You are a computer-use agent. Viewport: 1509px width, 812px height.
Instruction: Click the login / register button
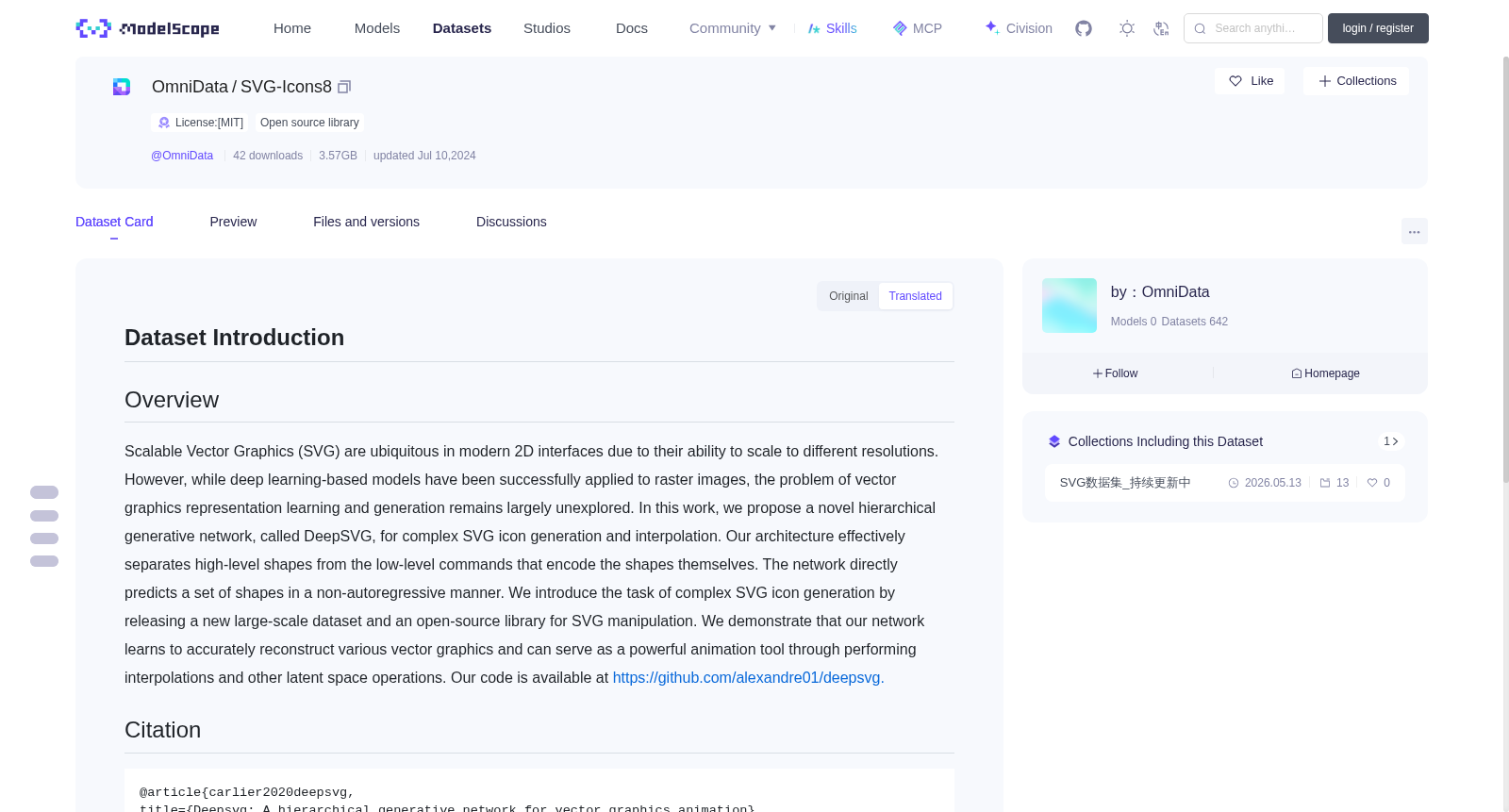click(x=1378, y=28)
